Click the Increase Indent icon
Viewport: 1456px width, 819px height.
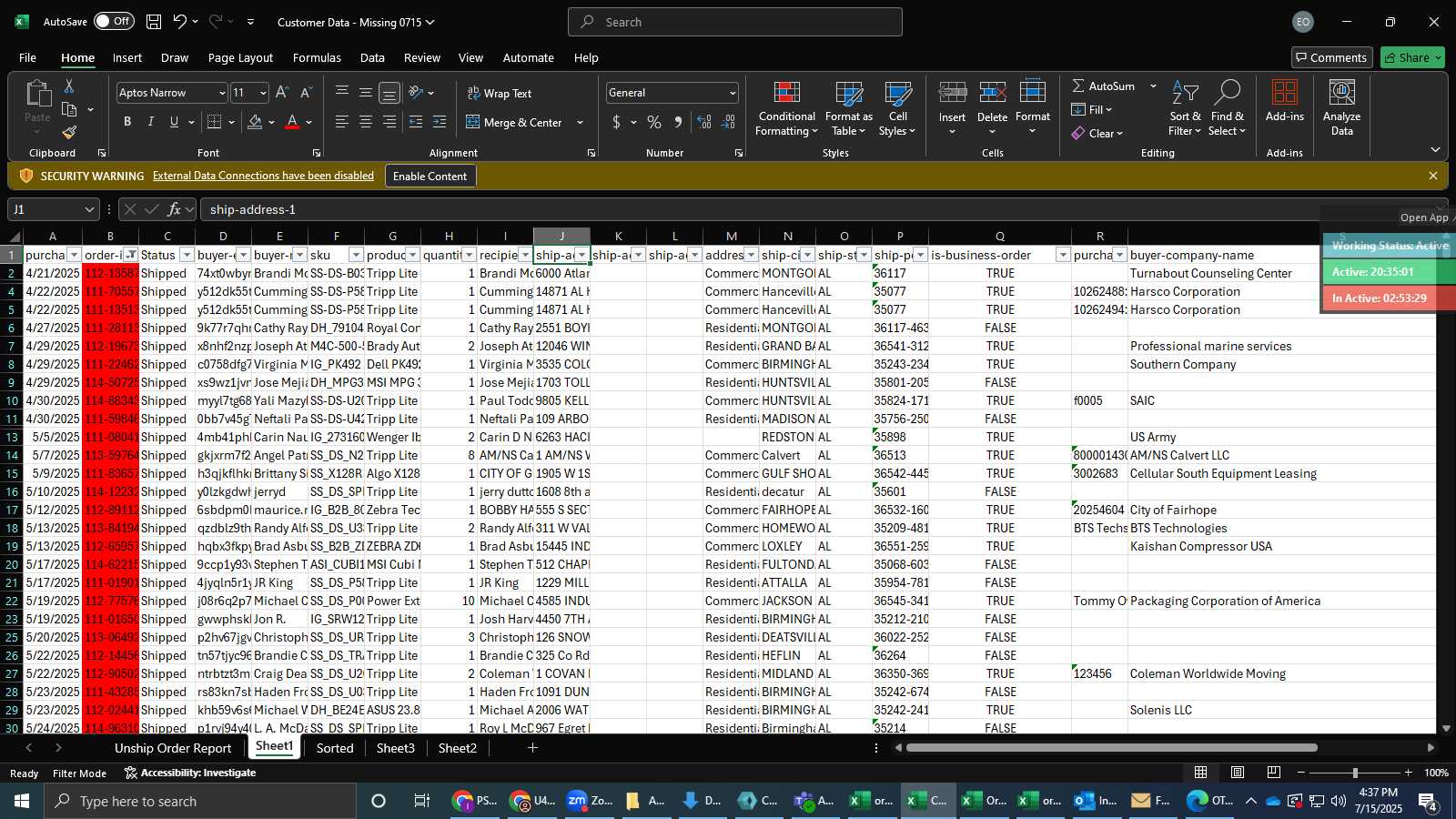[440, 122]
